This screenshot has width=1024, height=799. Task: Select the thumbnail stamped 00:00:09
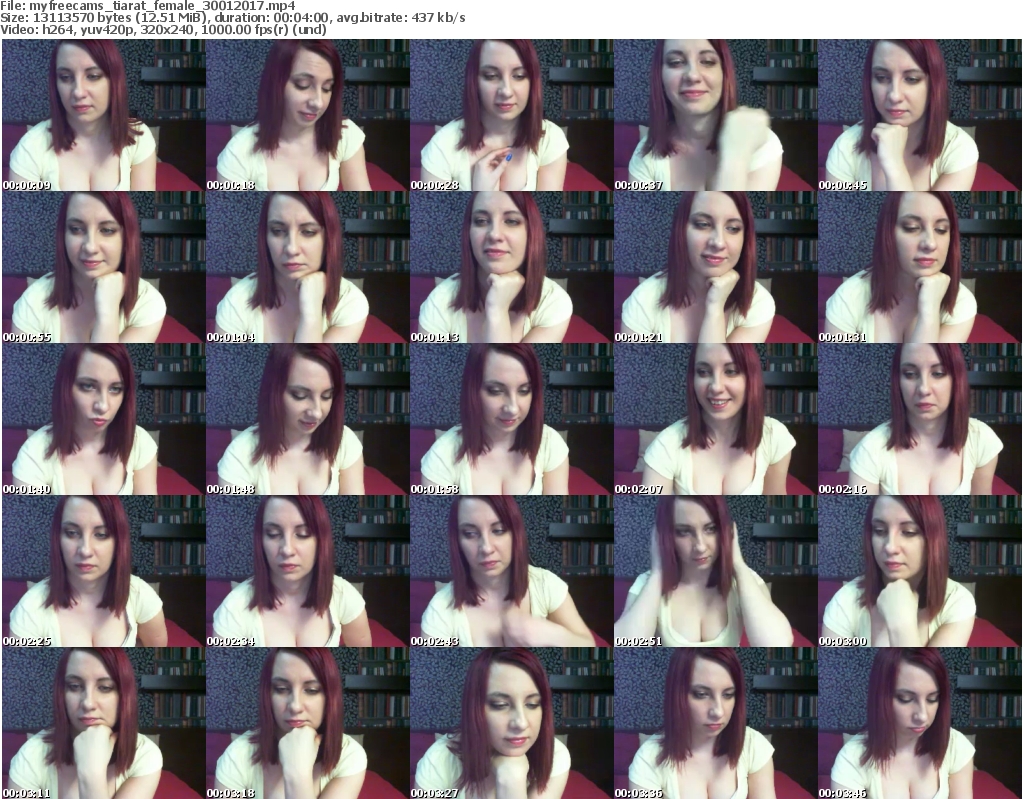click(x=103, y=115)
